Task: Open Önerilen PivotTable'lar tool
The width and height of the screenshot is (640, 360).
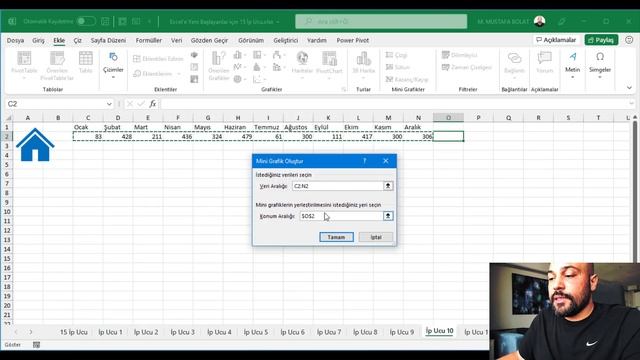Action: (x=57, y=65)
